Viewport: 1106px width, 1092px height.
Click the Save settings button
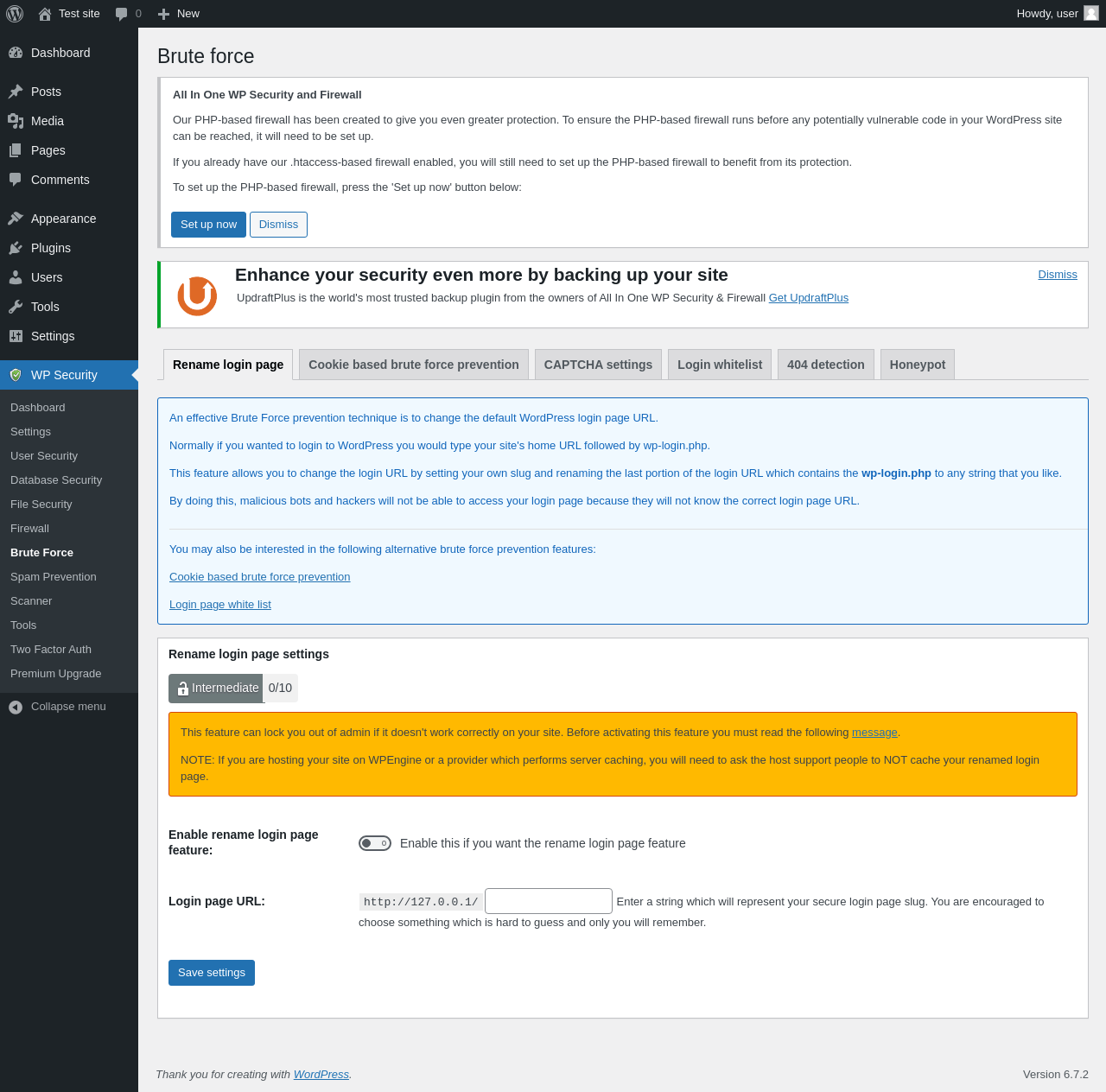[x=212, y=973]
